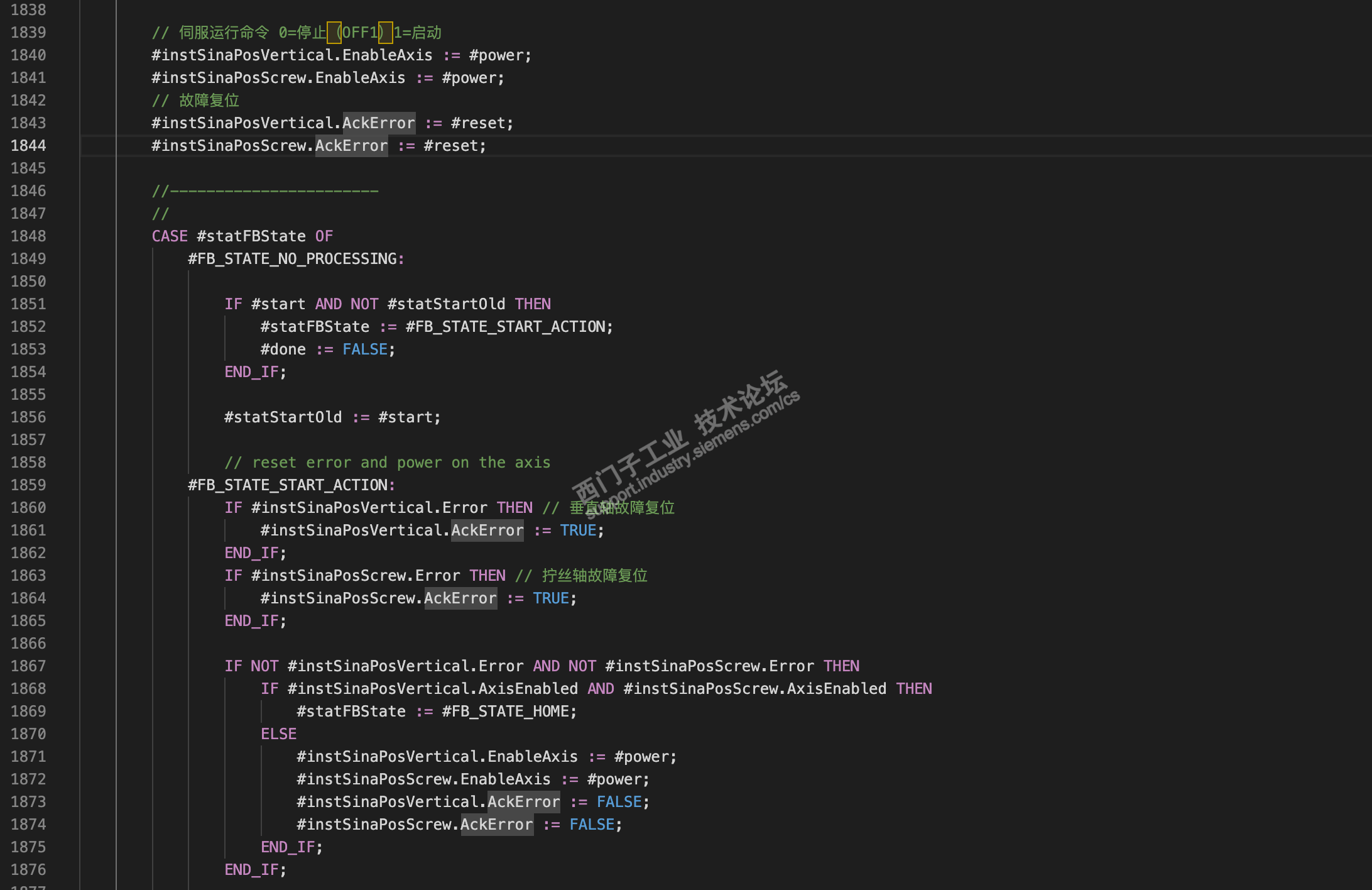Click #statStartOld on the assignment line 1856
The image size is (1372, 890).
283,417
